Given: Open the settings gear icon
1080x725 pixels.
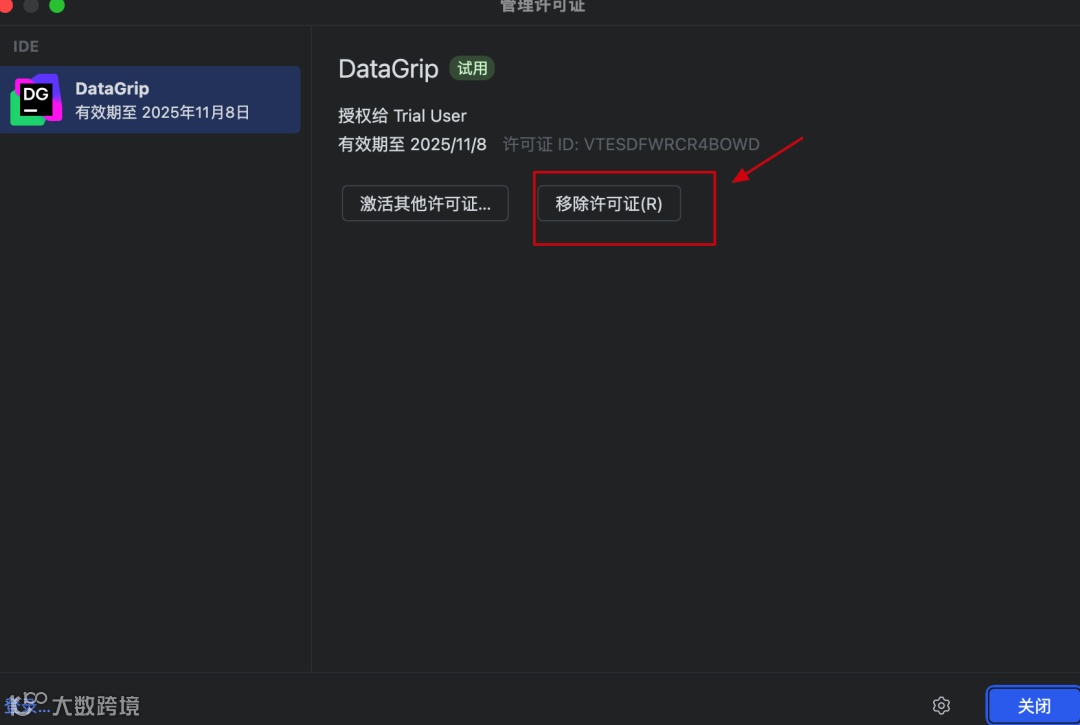Looking at the screenshot, I should 941,705.
